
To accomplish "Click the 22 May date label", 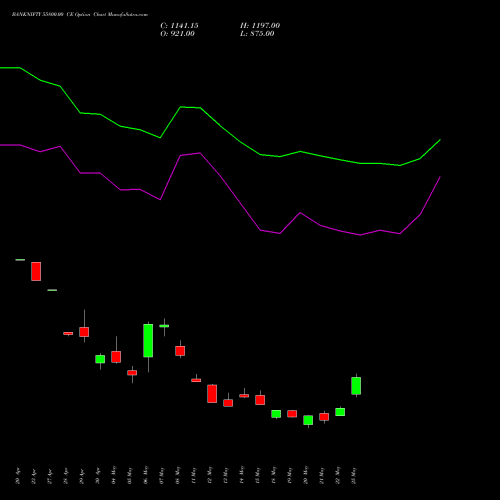I will pos(338,475).
